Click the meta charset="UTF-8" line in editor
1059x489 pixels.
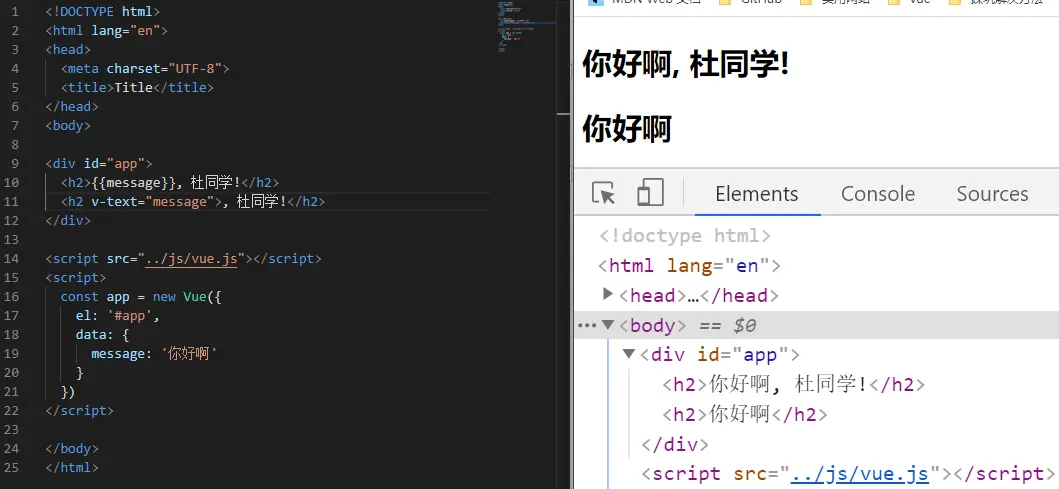[x=145, y=68]
